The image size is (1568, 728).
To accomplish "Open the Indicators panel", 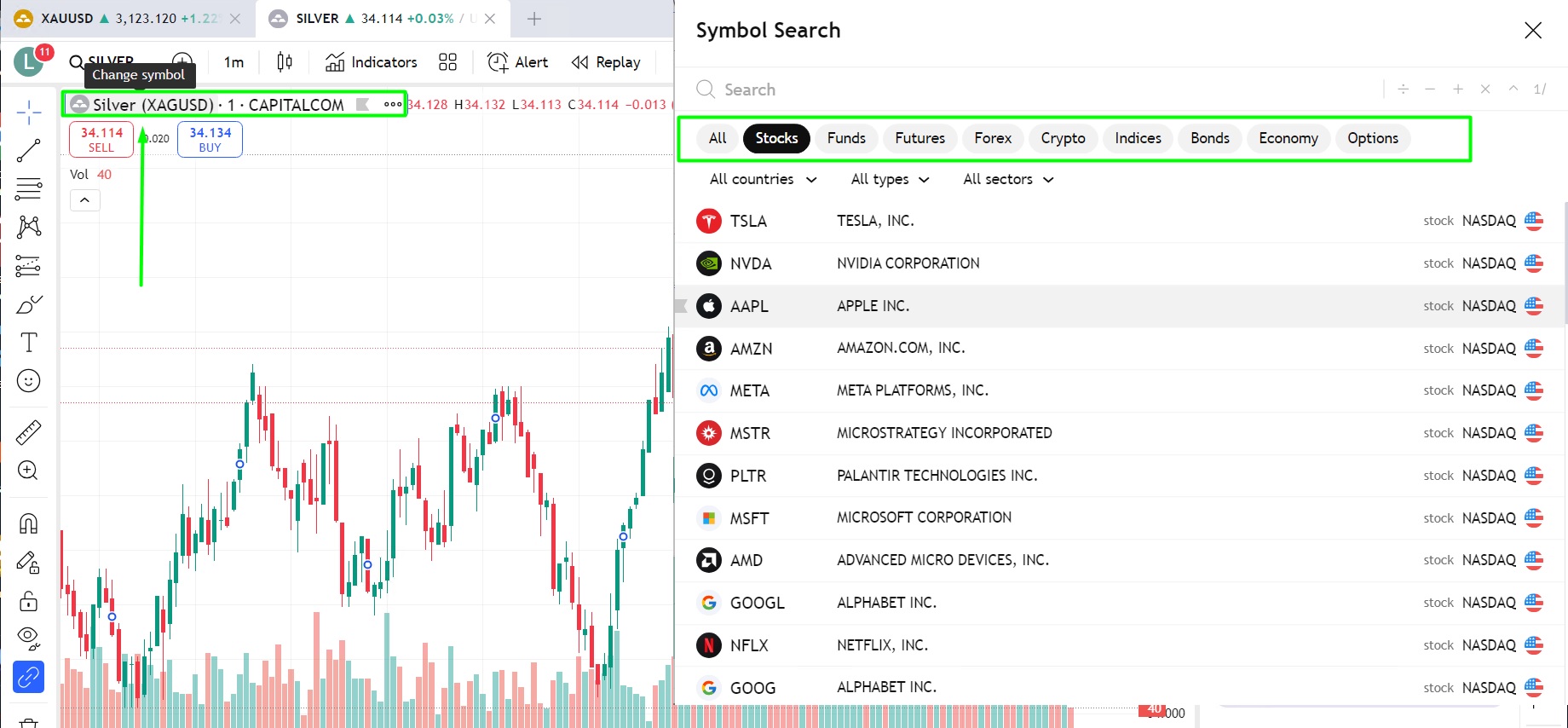I will (x=372, y=62).
